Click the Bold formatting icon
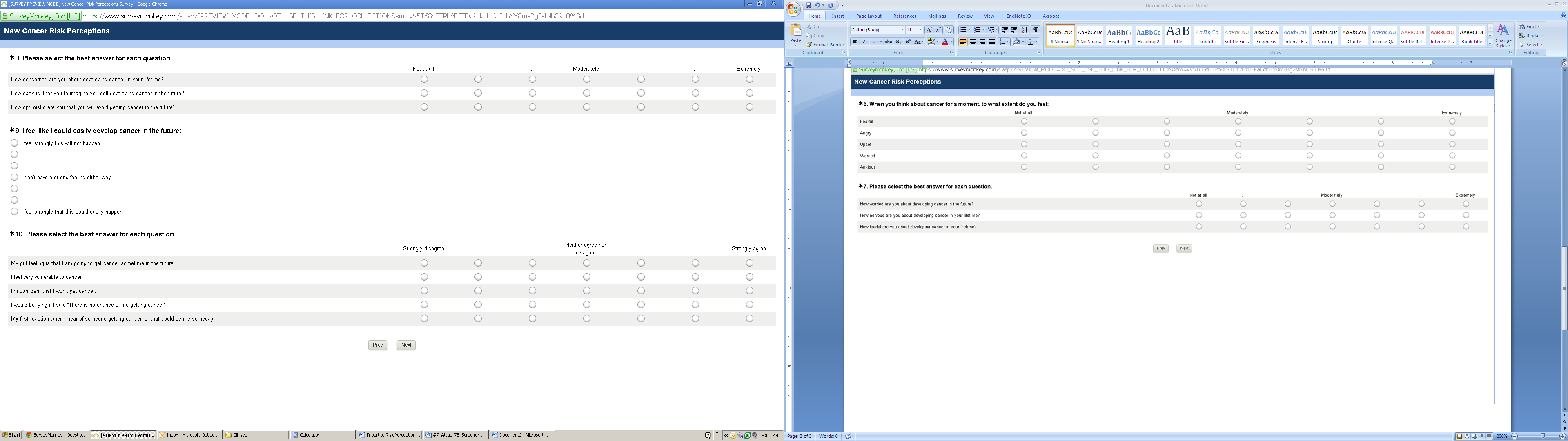 855,42
